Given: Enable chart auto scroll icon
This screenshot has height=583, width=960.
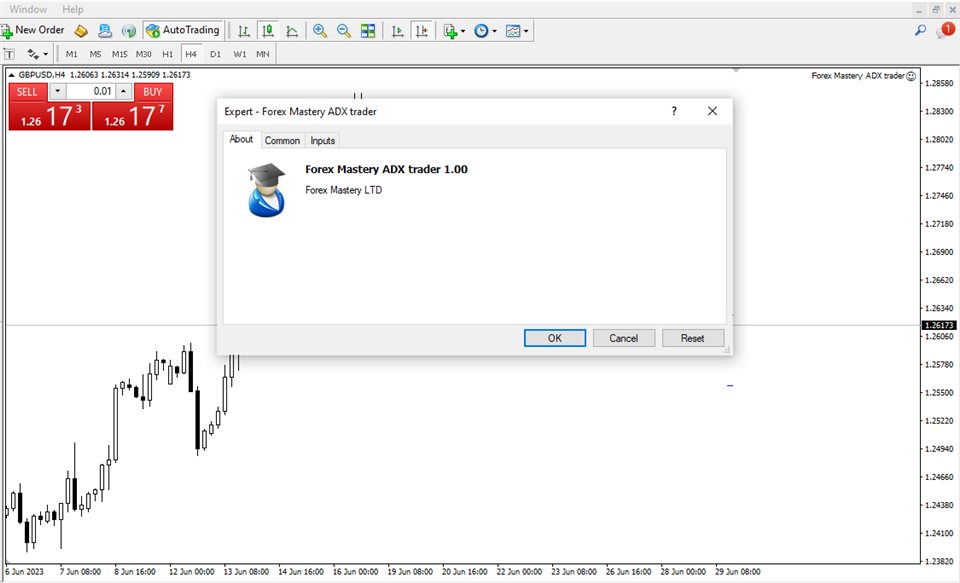Looking at the screenshot, I should pos(398,31).
